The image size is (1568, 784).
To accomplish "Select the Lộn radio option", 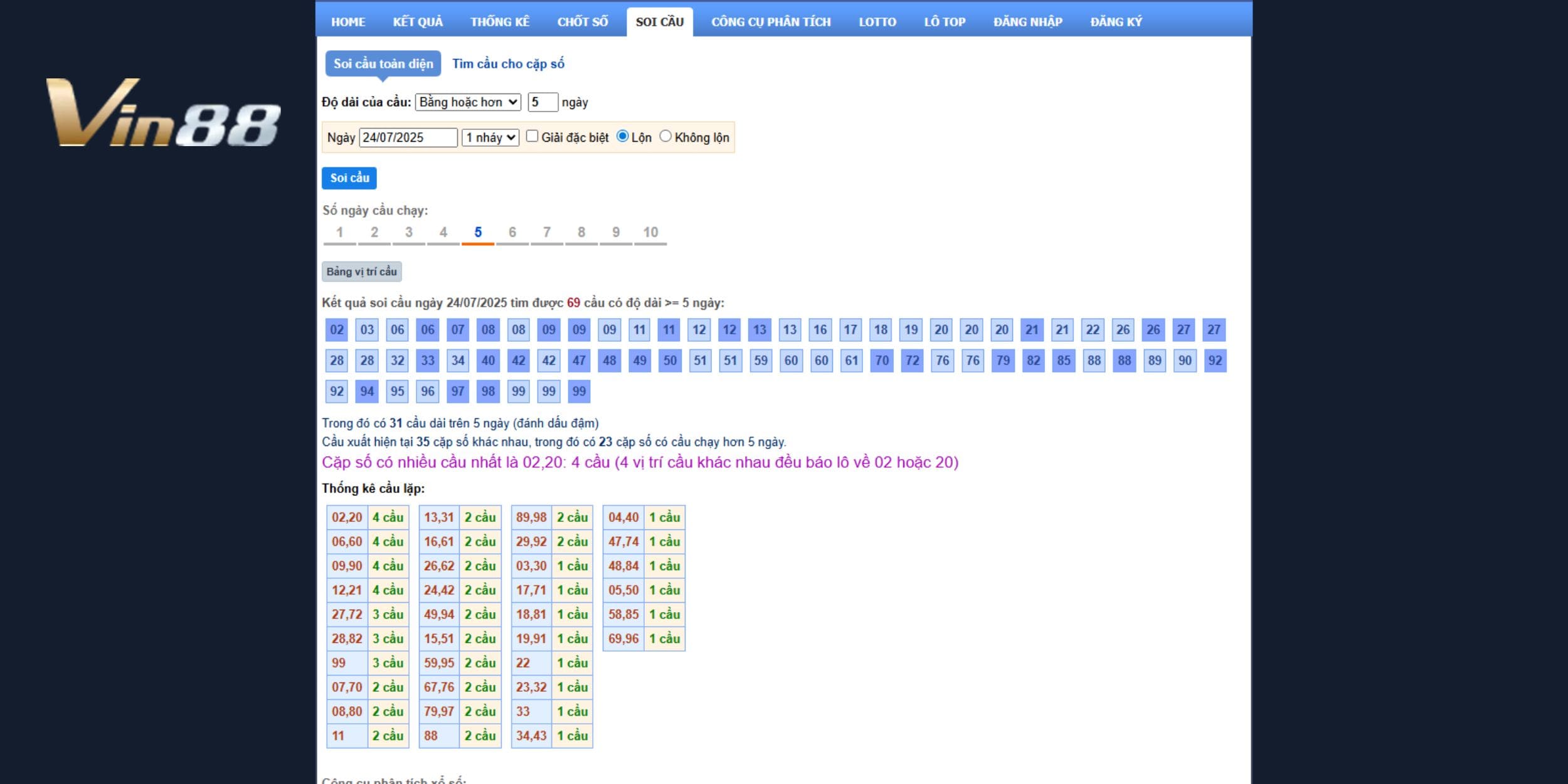I will 622,136.
